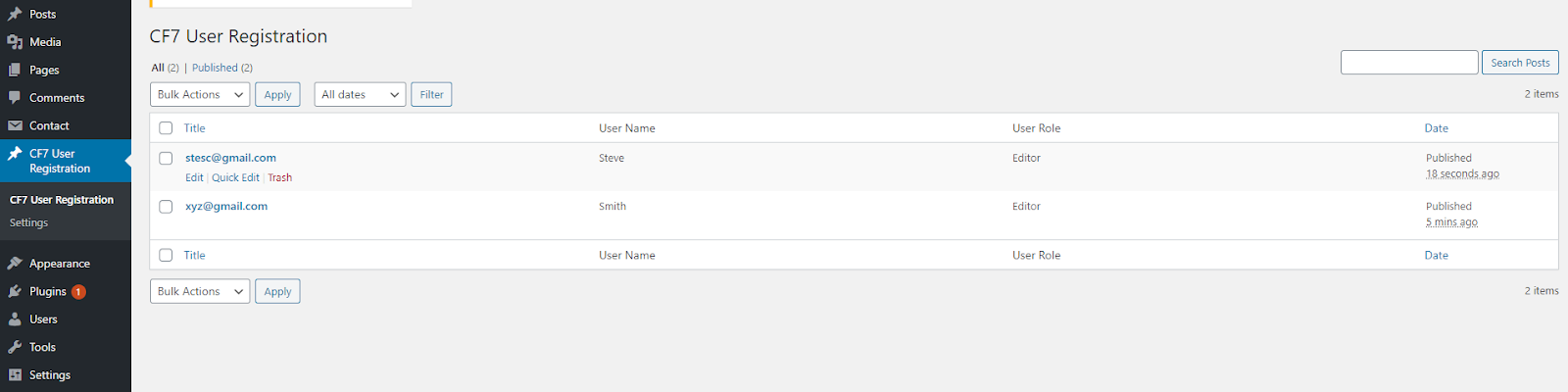Image resolution: width=1568 pixels, height=392 pixels.
Task: Click the Appearance paintbrush icon
Action: click(15, 264)
